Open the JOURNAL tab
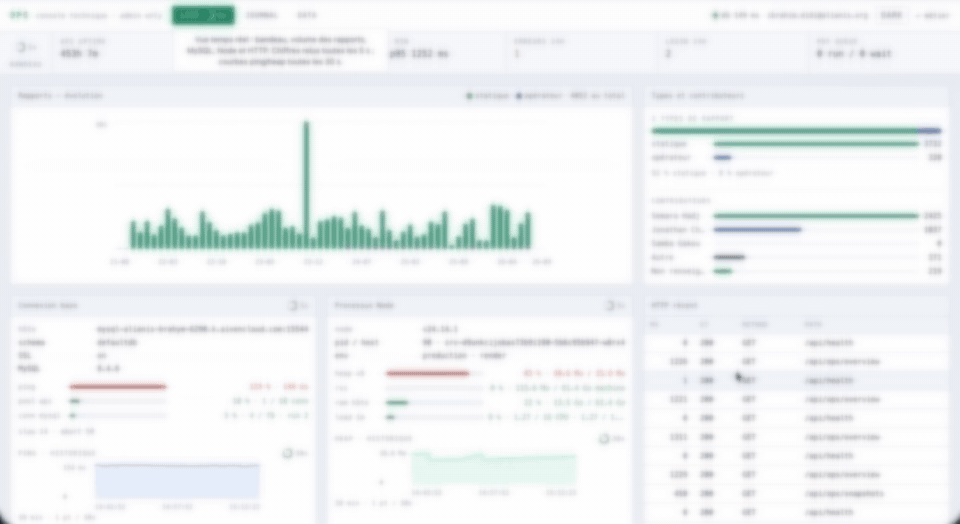 (261, 15)
